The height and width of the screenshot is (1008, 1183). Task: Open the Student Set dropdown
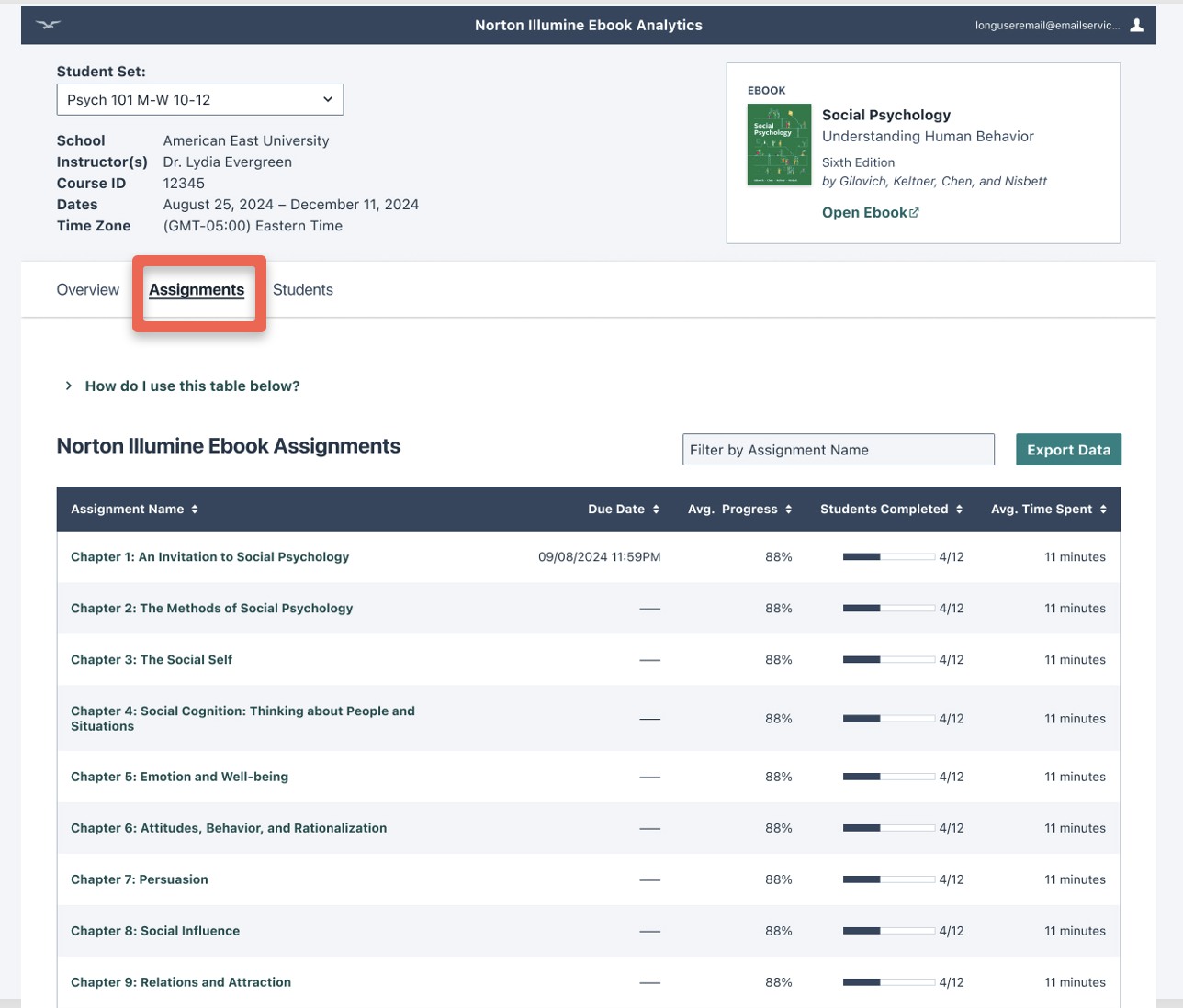coord(200,99)
